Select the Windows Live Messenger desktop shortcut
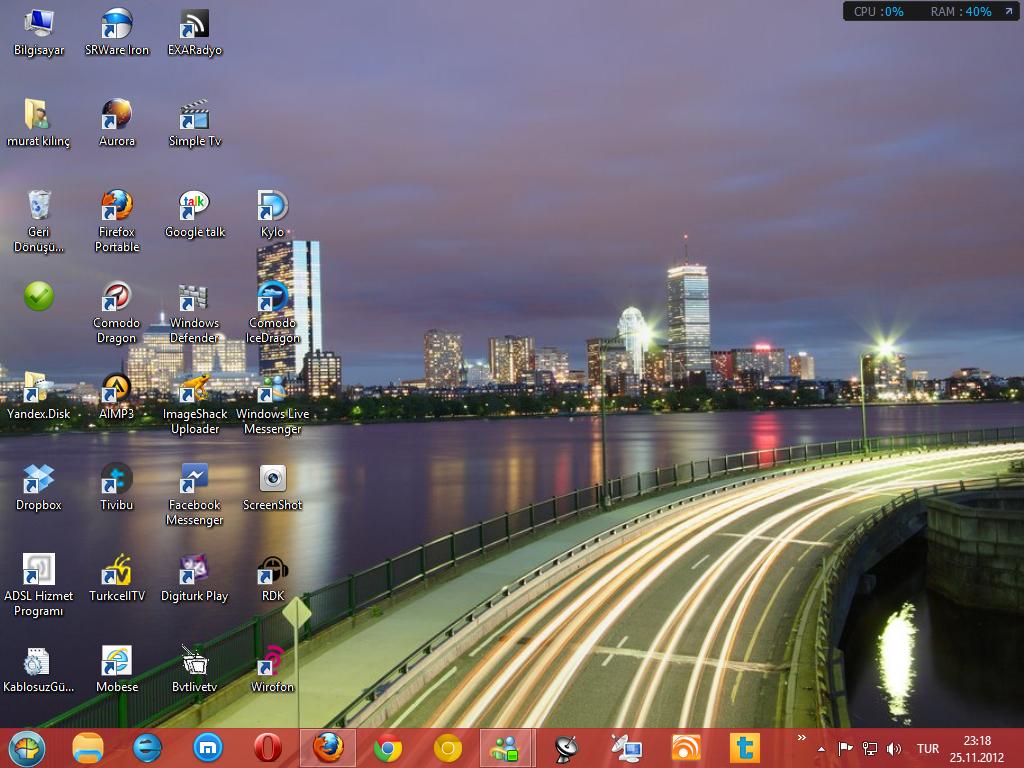 [272, 389]
